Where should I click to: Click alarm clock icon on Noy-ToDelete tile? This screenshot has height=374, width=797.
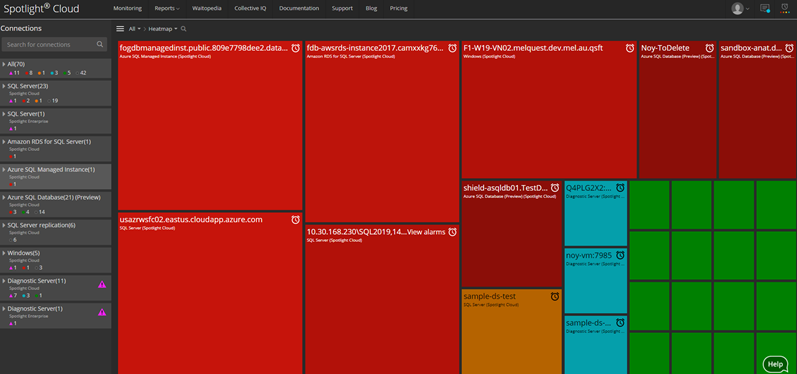pos(710,48)
